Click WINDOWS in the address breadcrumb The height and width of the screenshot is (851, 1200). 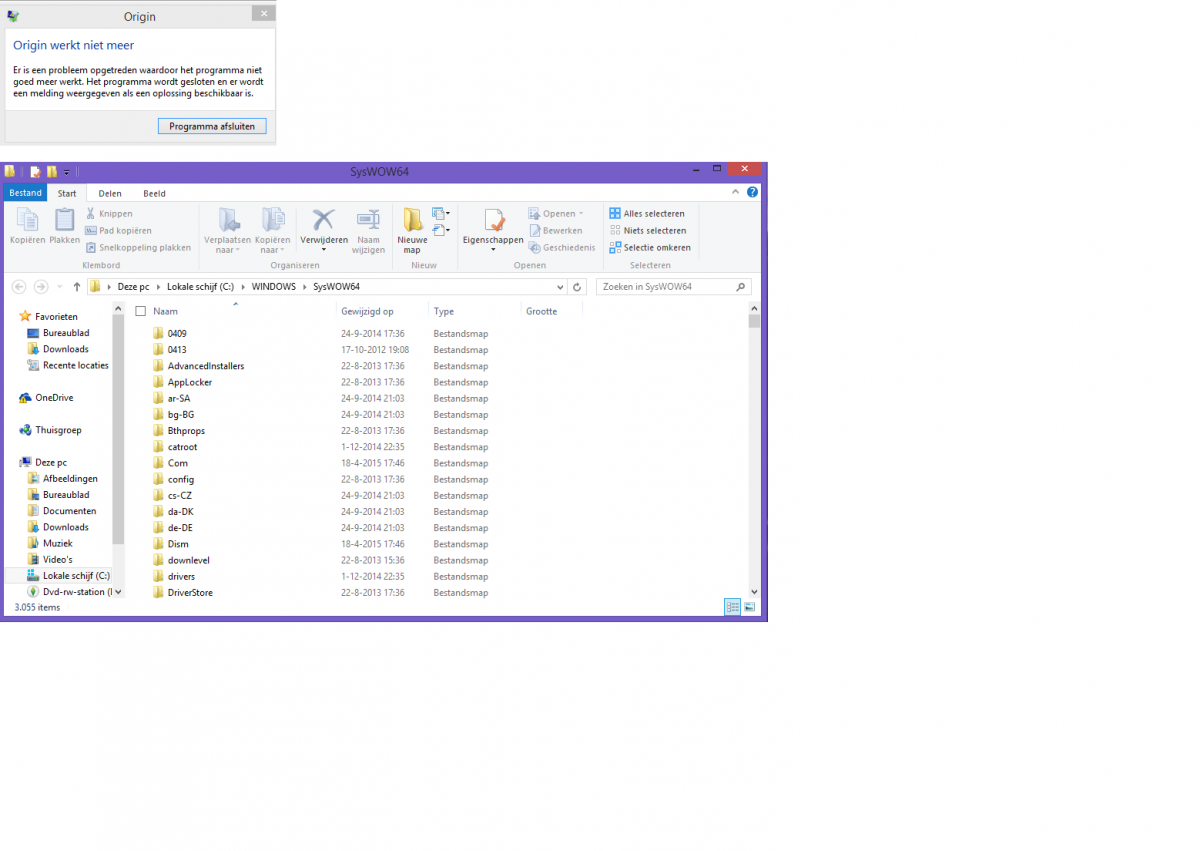pos(273,287)
